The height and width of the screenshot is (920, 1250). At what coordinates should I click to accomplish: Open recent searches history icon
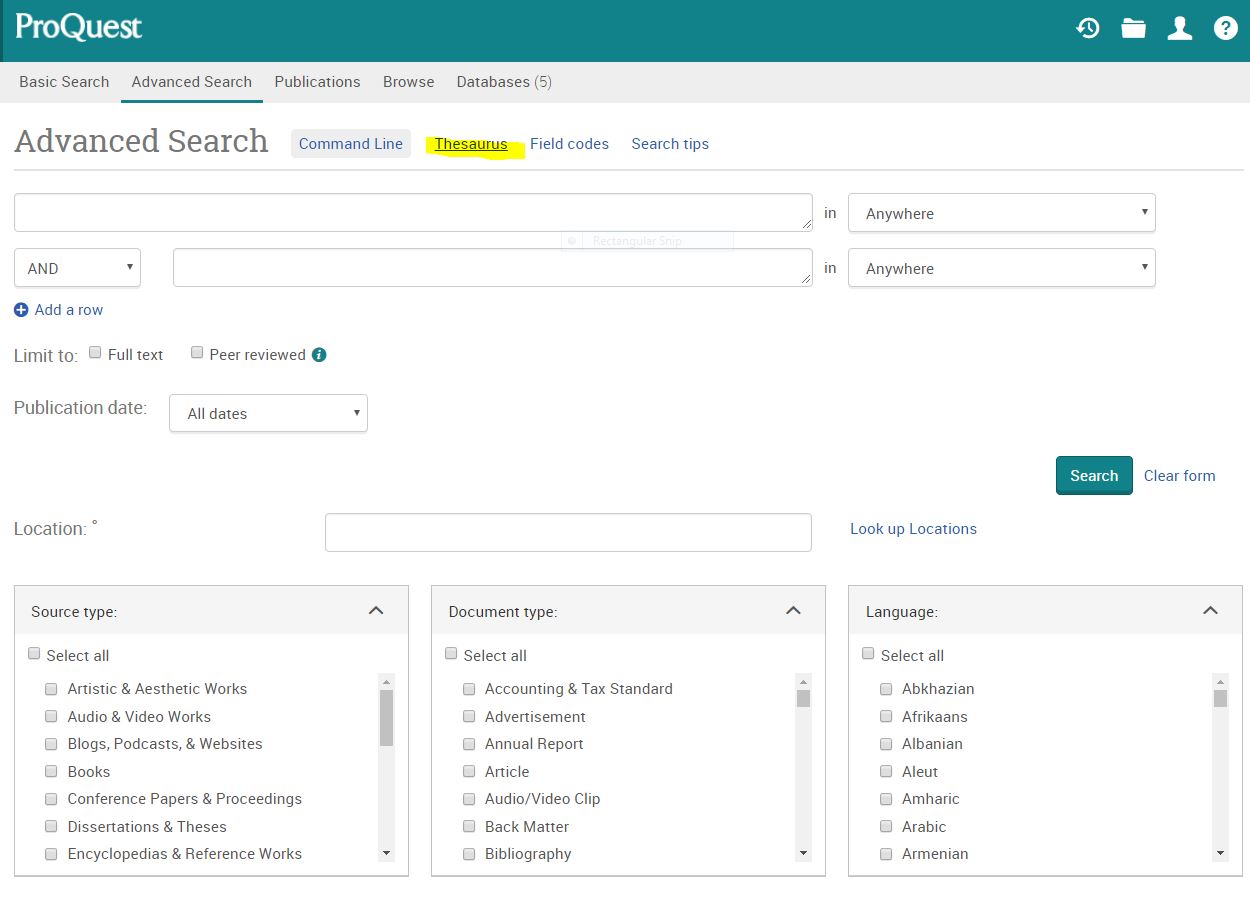tap(1088, 29)
